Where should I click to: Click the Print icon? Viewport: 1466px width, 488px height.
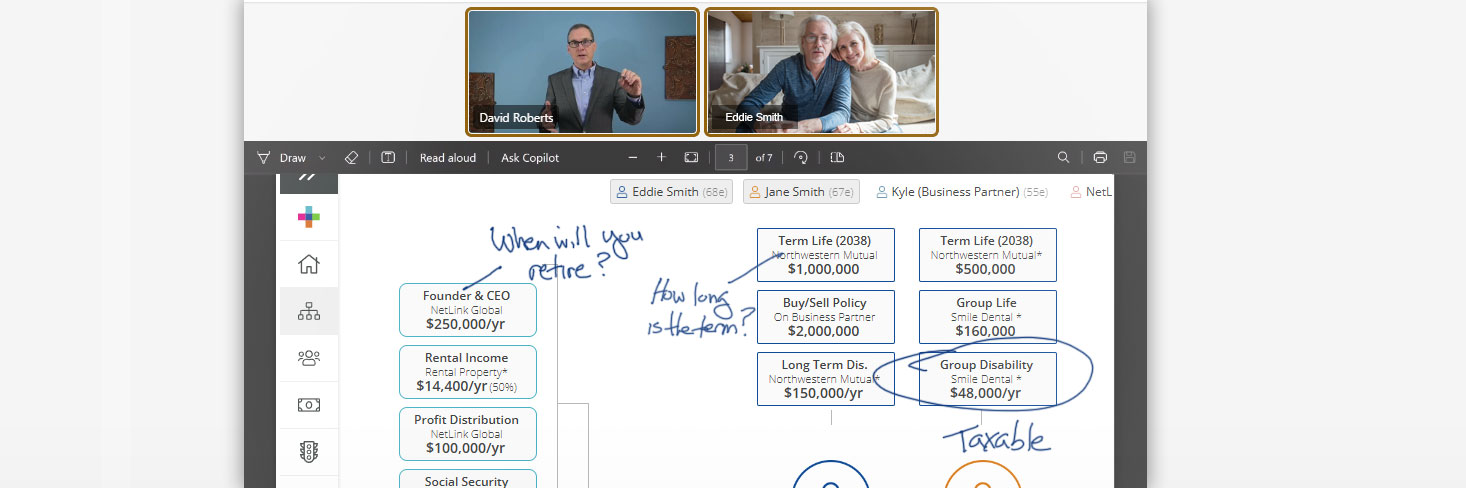(1100, 158)
